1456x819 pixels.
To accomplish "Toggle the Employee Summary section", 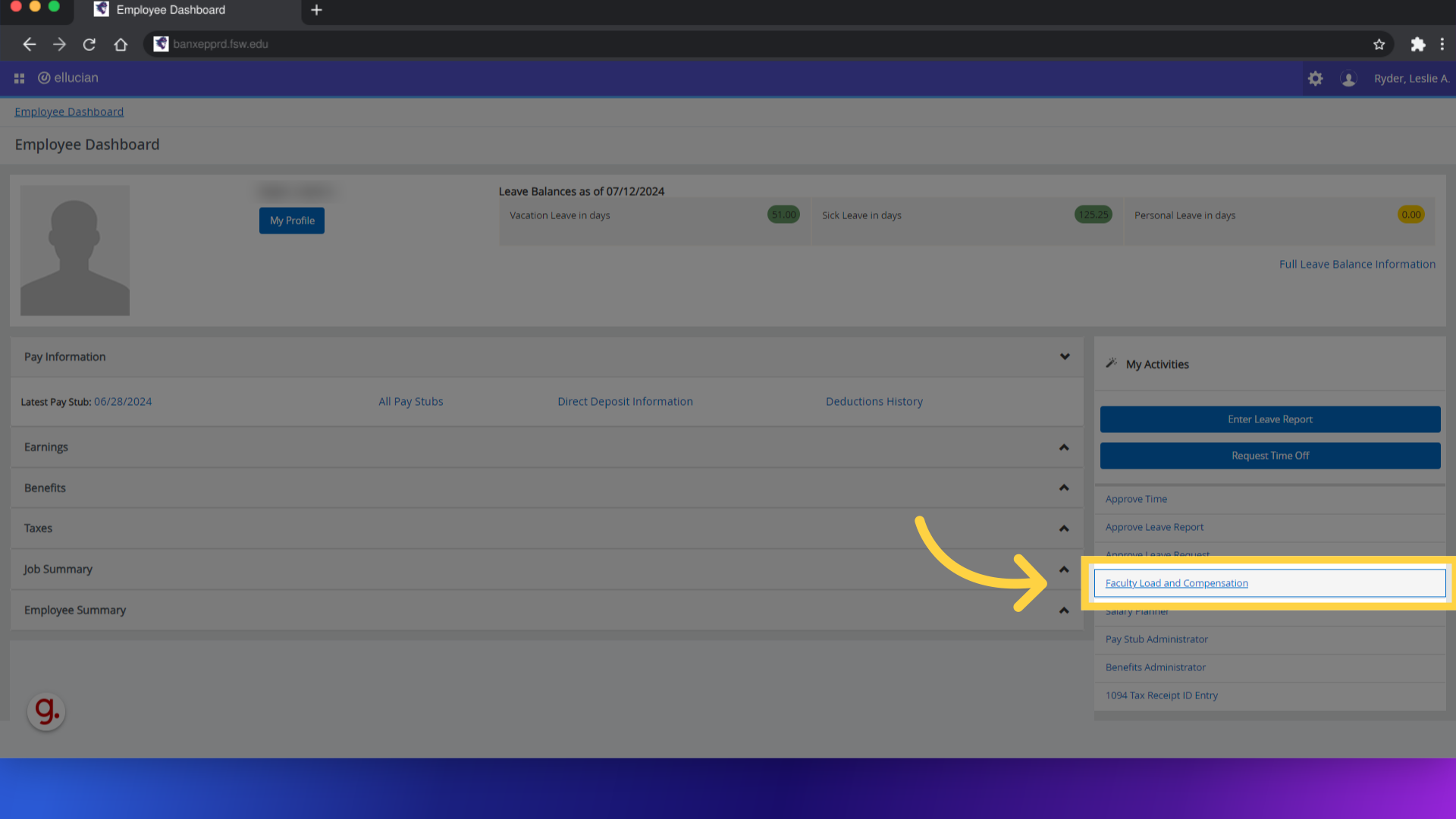I will (x=1065, y=610).
